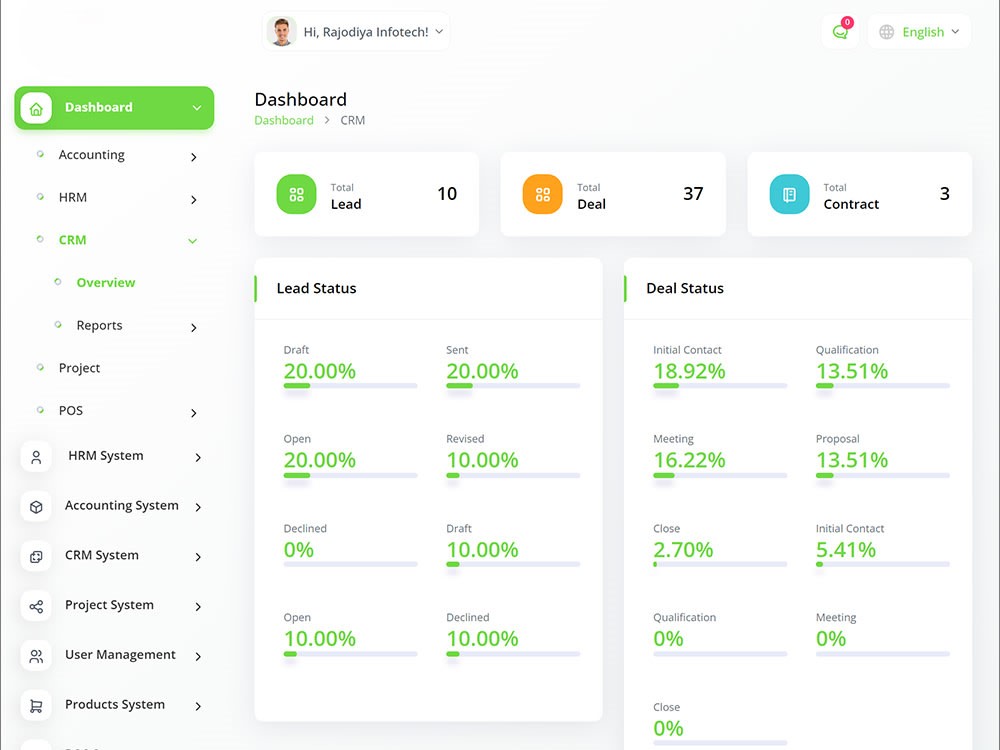Screen dimensions: 1000x750
Task: Select the CRM menu item
Action: (x=72, y=240)
